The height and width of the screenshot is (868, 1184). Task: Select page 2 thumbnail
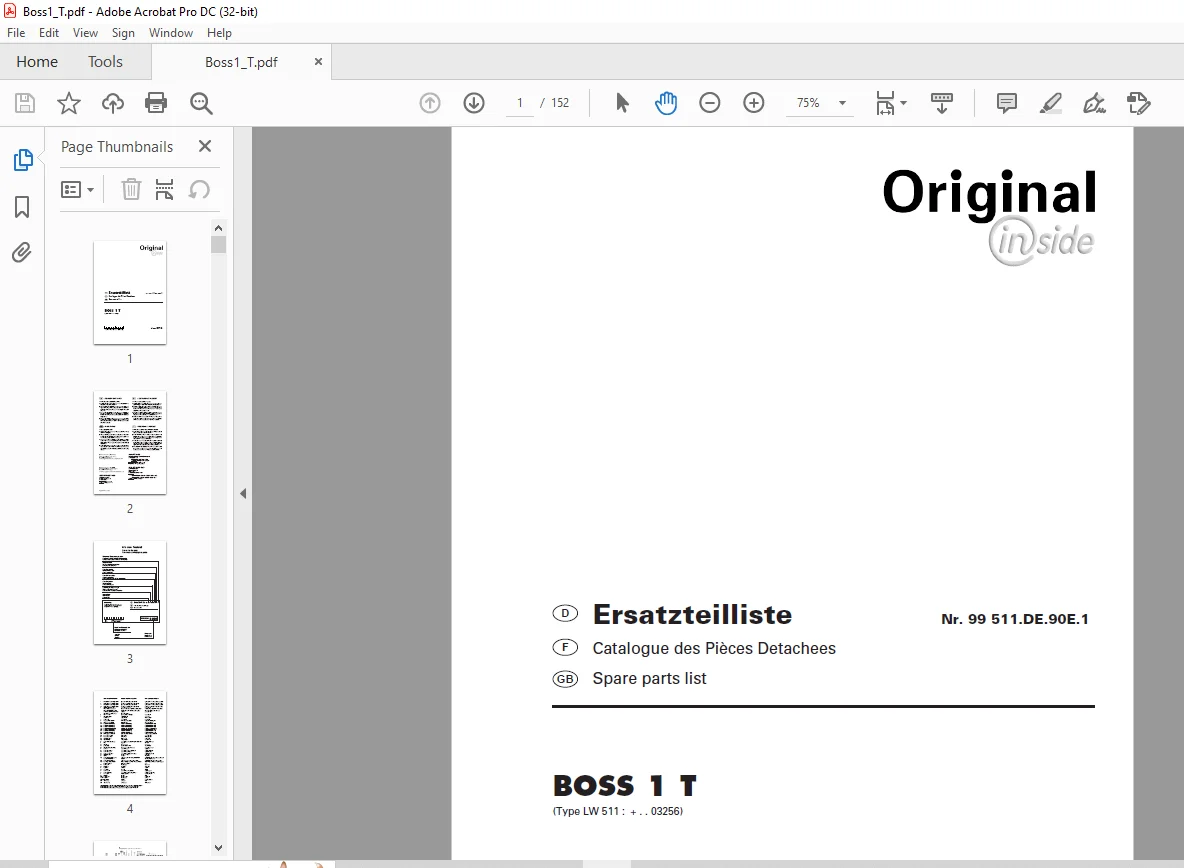pyautogui.click(x=130, y=443)
